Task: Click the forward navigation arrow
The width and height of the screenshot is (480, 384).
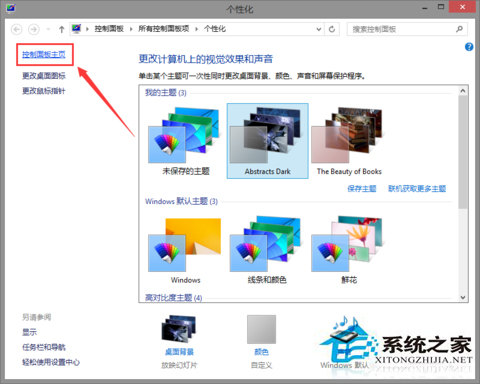Action: (x=33, y=29)
